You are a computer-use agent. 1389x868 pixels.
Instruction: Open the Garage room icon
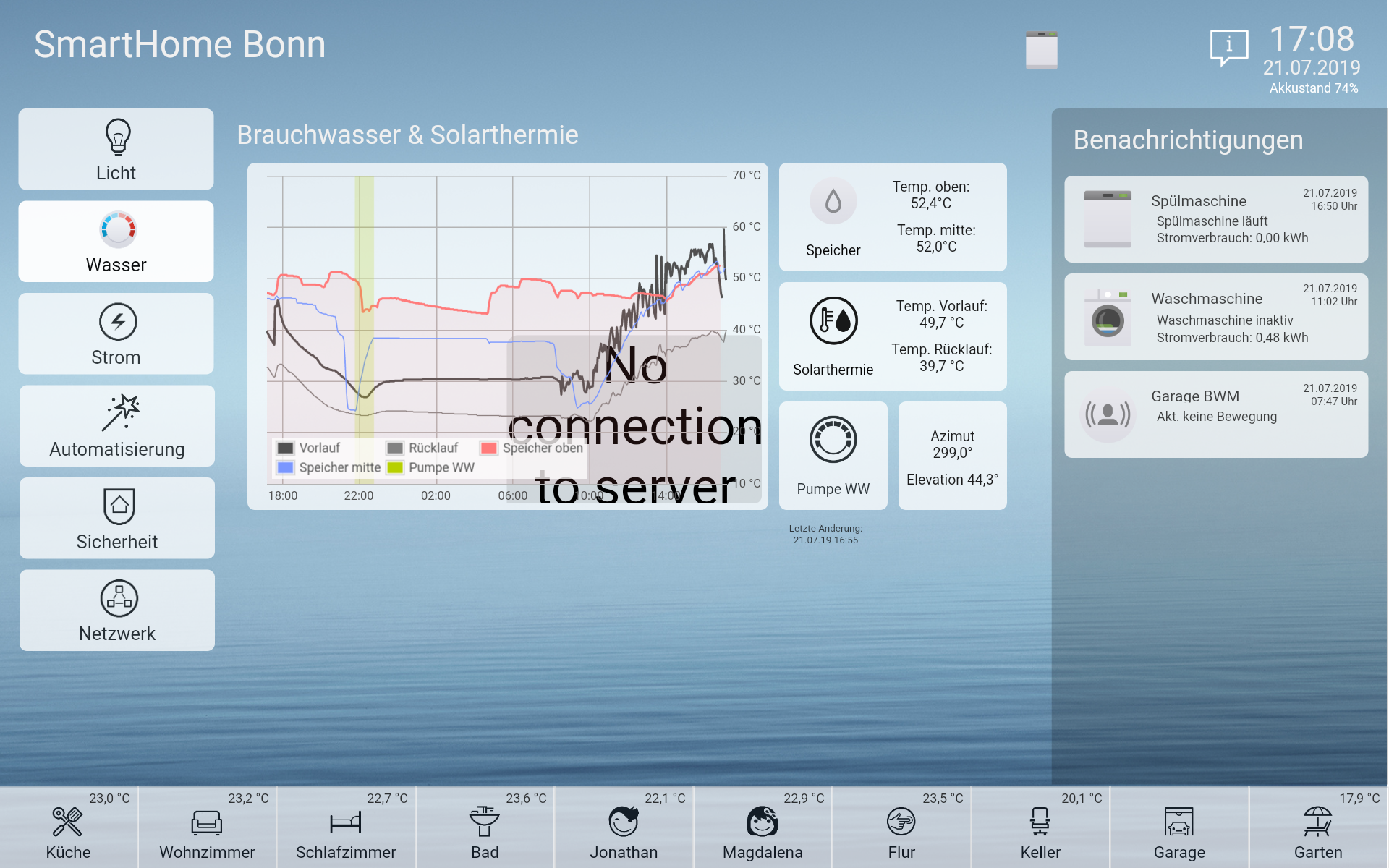click(1178, 822)
